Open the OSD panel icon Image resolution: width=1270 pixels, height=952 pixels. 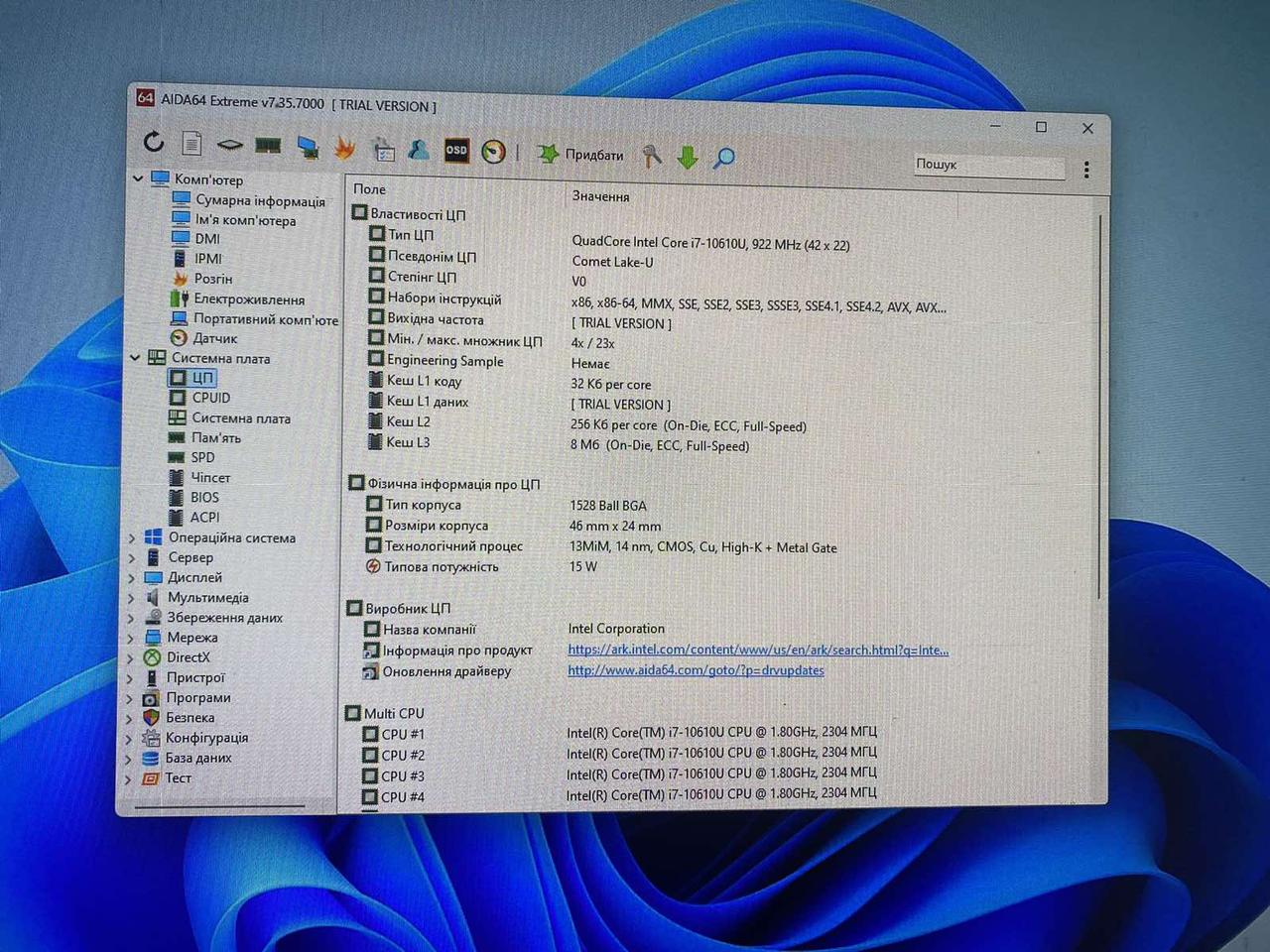point(456,150)
